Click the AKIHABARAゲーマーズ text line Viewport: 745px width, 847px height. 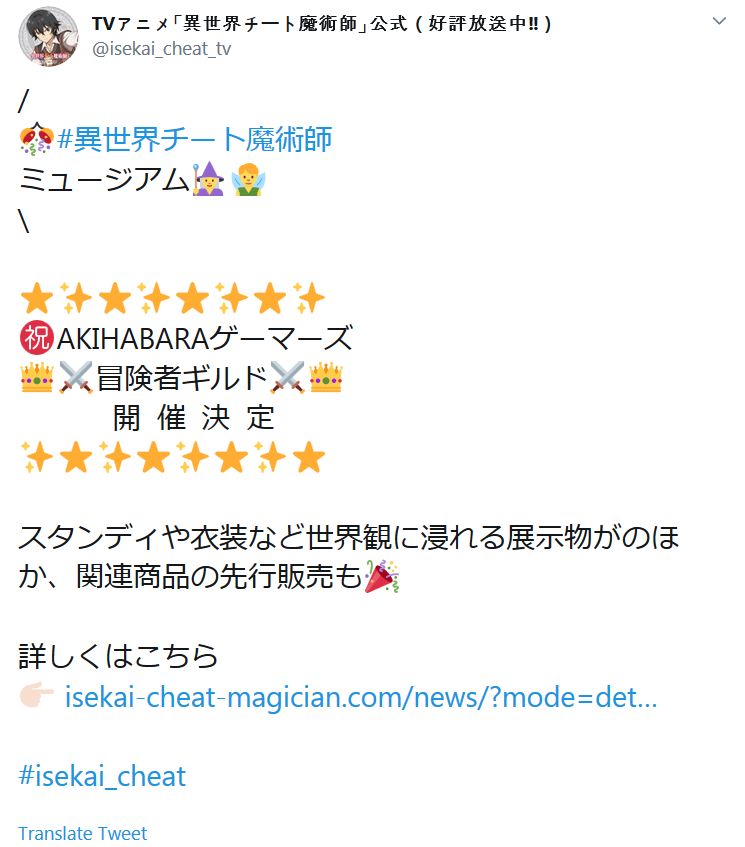pos(205,338)
